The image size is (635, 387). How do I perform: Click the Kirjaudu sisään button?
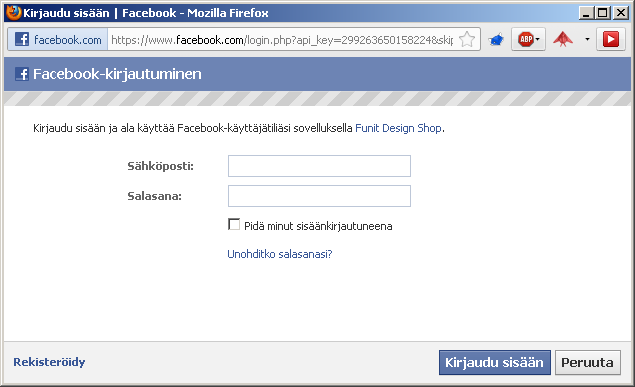point(494,362)
